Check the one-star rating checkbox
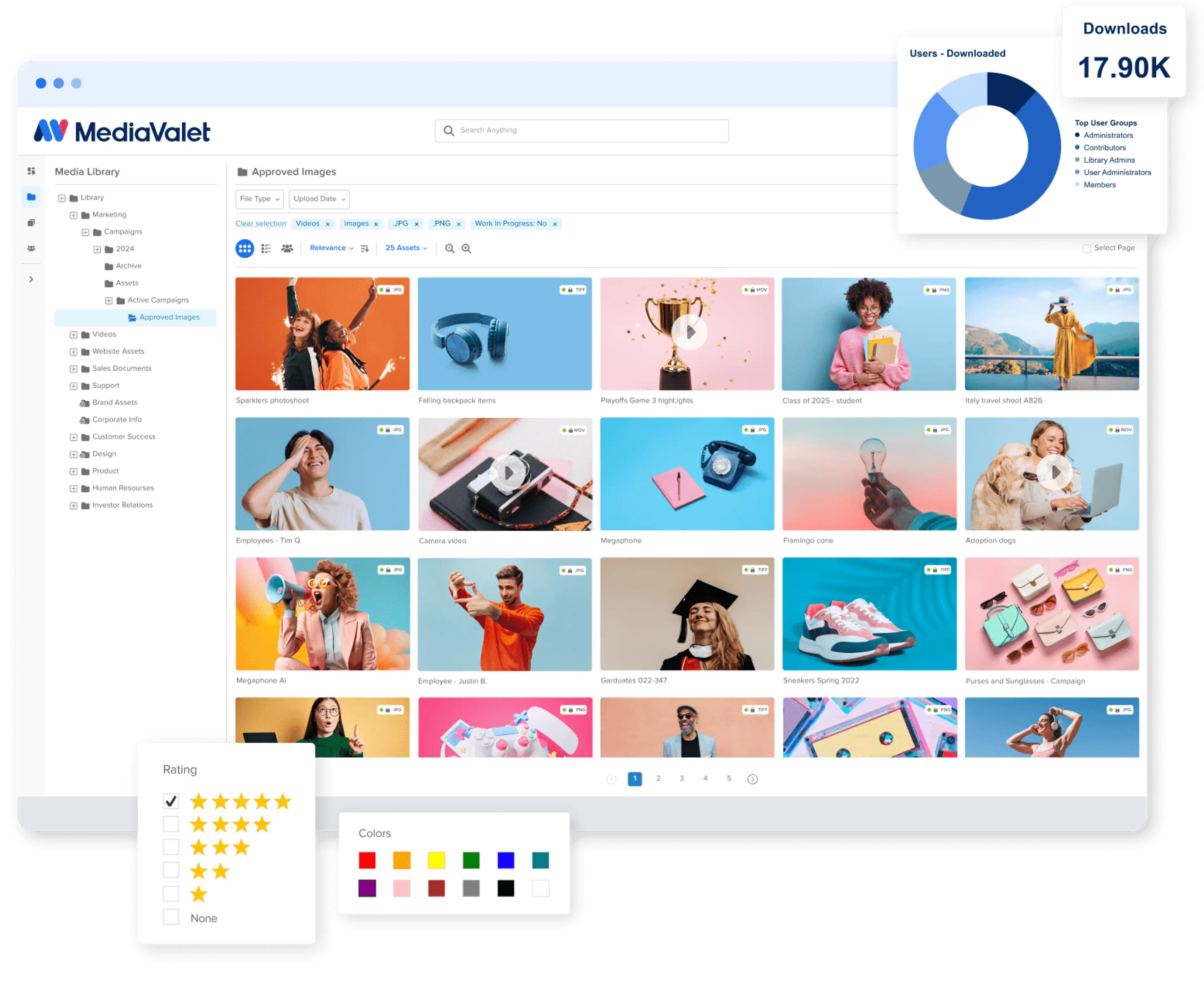This screenshot has height=984, width=1204. coord(171,894)
